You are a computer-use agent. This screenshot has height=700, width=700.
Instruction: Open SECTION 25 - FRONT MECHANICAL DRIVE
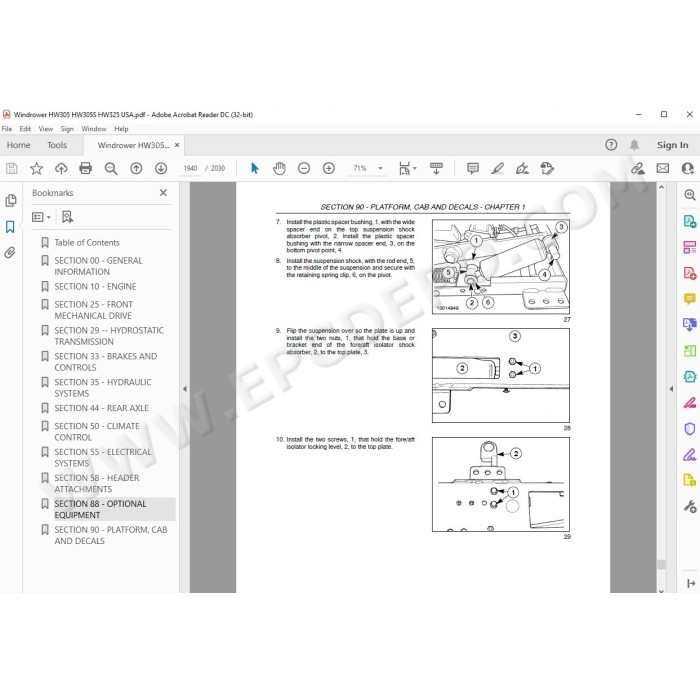[x=93, y=310]
